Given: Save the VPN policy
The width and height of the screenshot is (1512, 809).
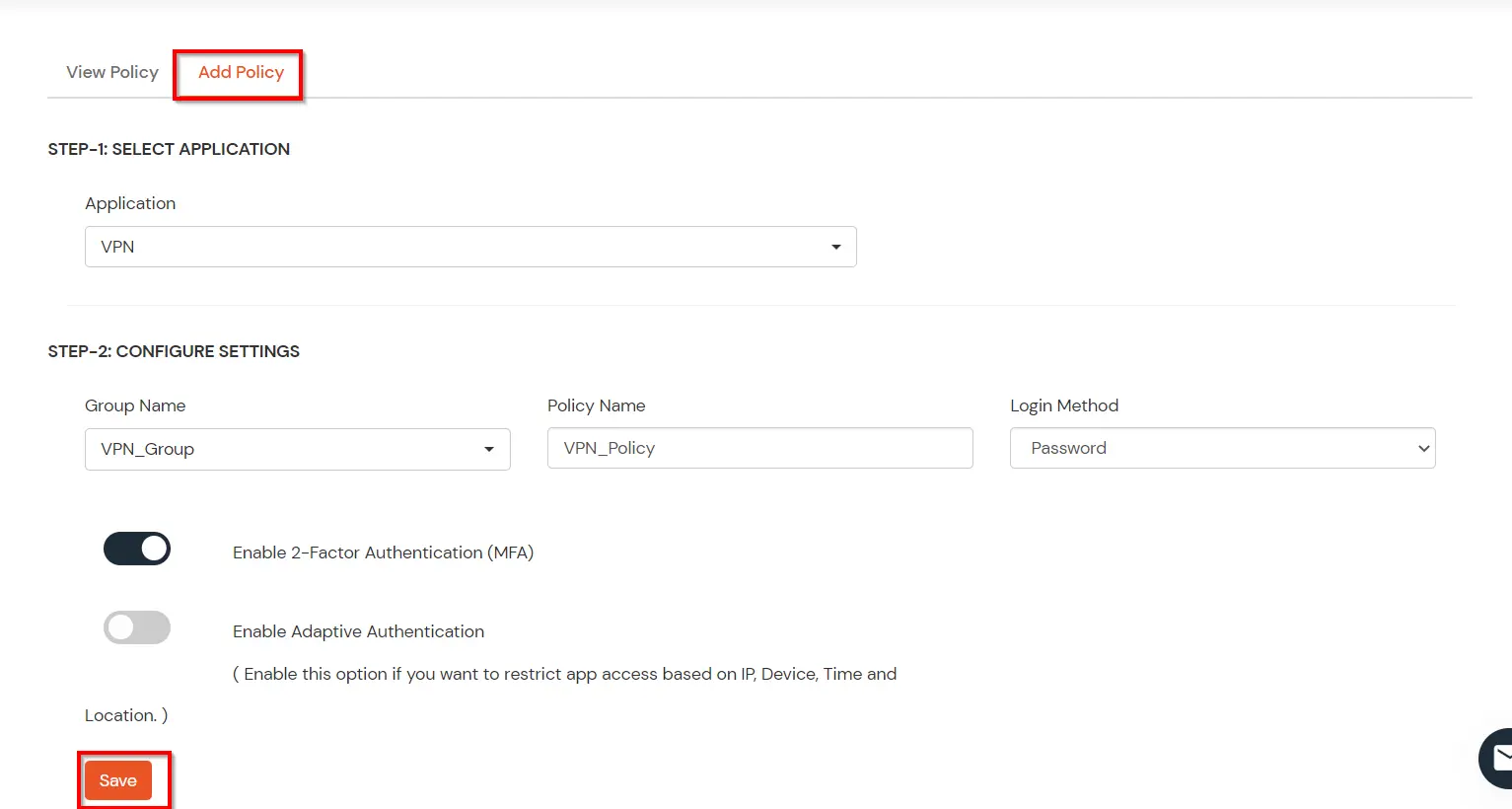Looking at the screenshot, I should tap(118, 780).
